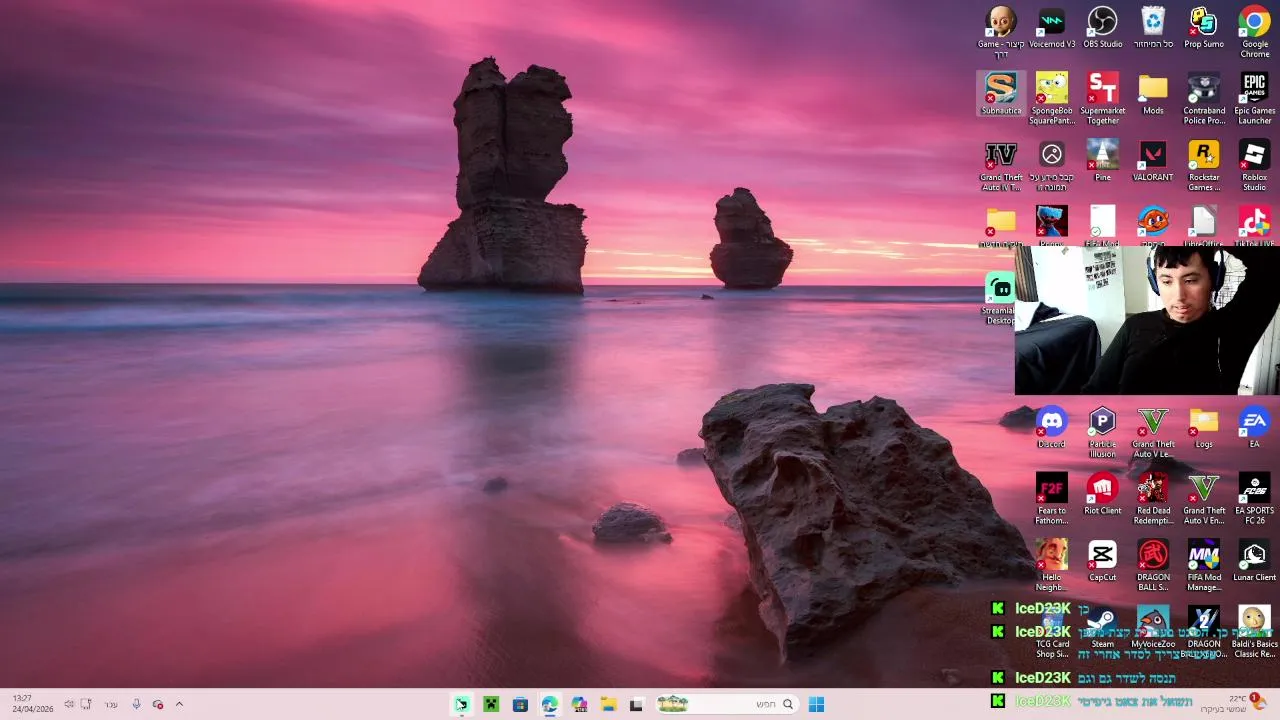
Task: Select the Prop Sumo game icon
Action: pyautogui.click(x=1204, y=29)
